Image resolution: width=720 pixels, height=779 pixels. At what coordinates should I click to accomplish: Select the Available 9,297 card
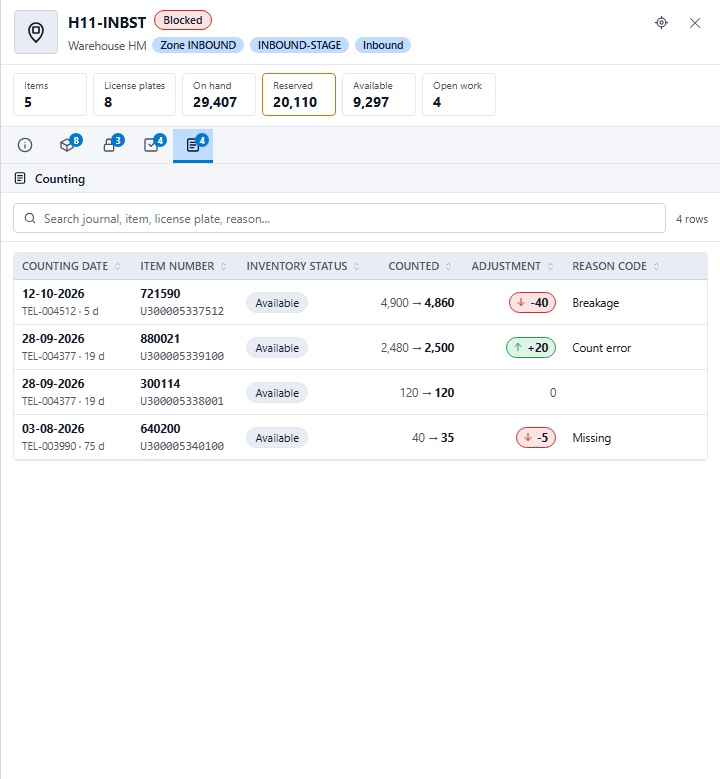point(379,94)
